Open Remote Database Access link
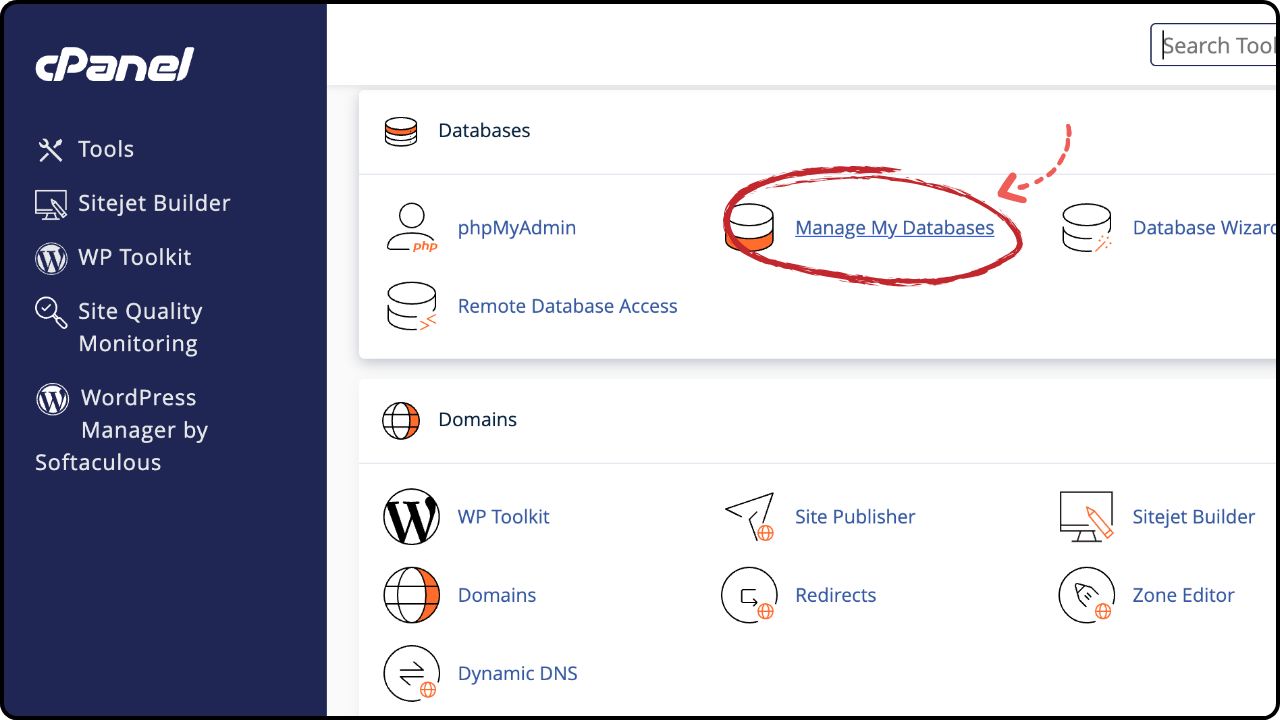The height and width of the screenshot is (720, 1280). [x=568, y=306]
